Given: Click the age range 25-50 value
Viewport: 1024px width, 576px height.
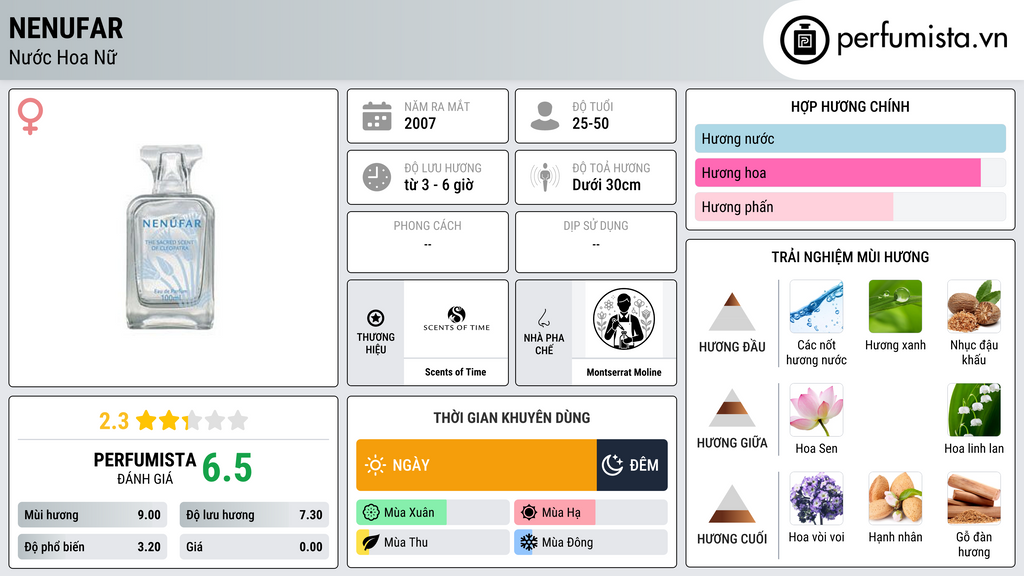Looking at the screenshot, I should pyautogui.click(x=590, y=123).
